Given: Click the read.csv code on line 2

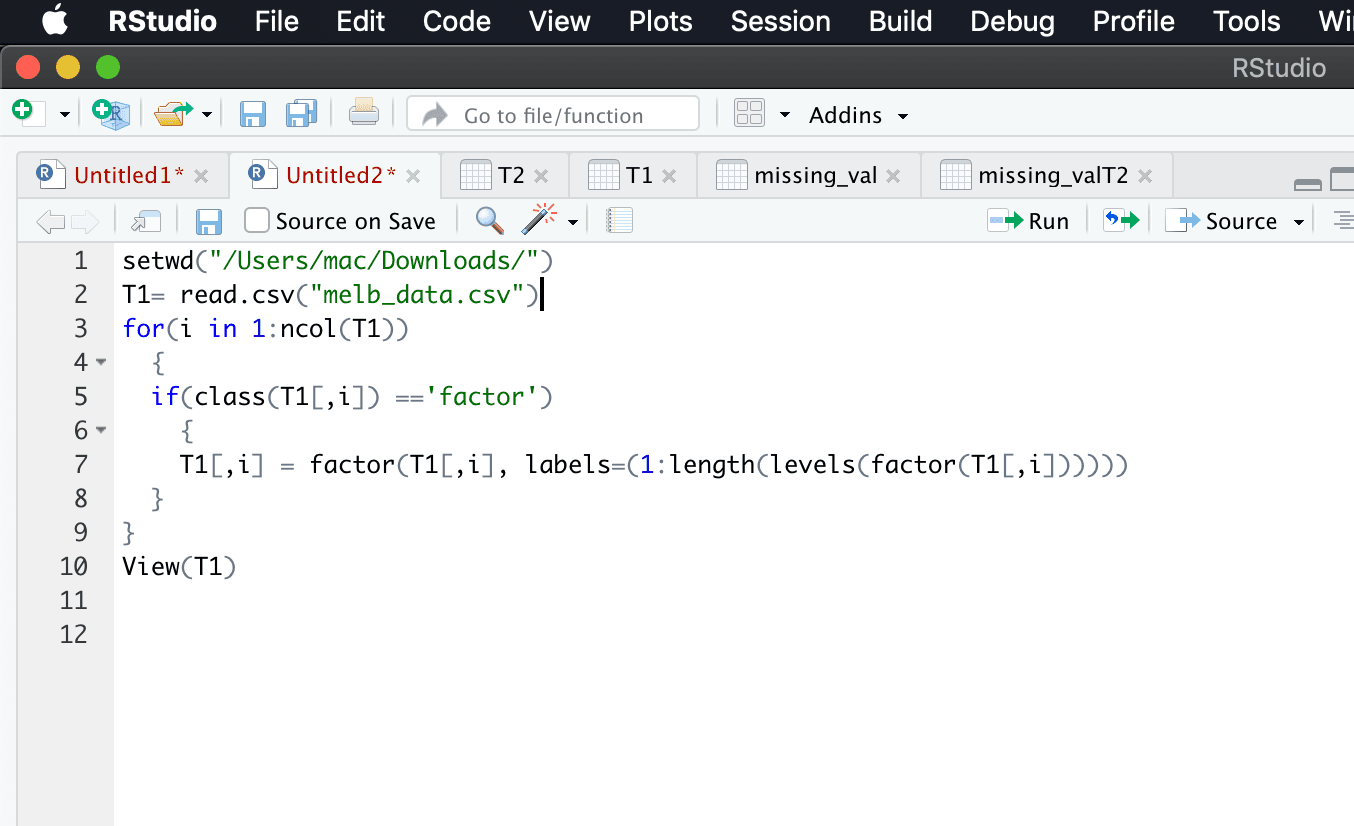Looking at the screenshot, I should click(331, 295).
